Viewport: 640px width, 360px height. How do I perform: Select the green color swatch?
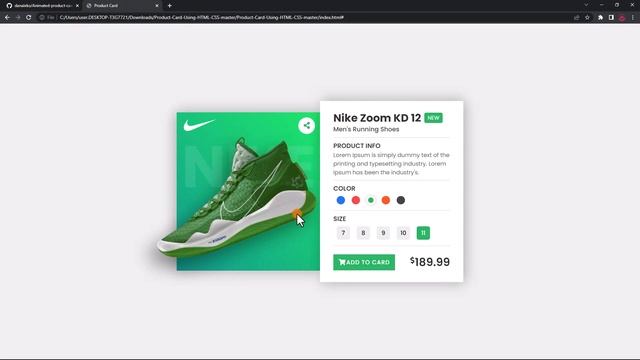(x=371, y=200)
